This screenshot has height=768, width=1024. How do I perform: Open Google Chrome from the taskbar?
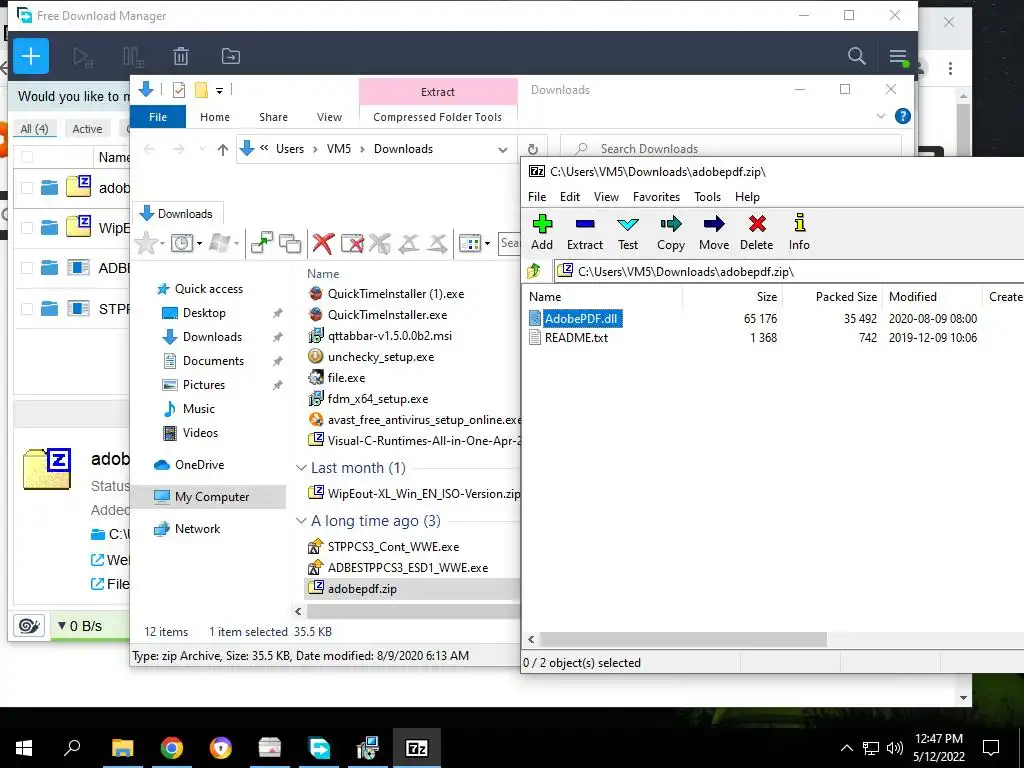coord(172,748)
